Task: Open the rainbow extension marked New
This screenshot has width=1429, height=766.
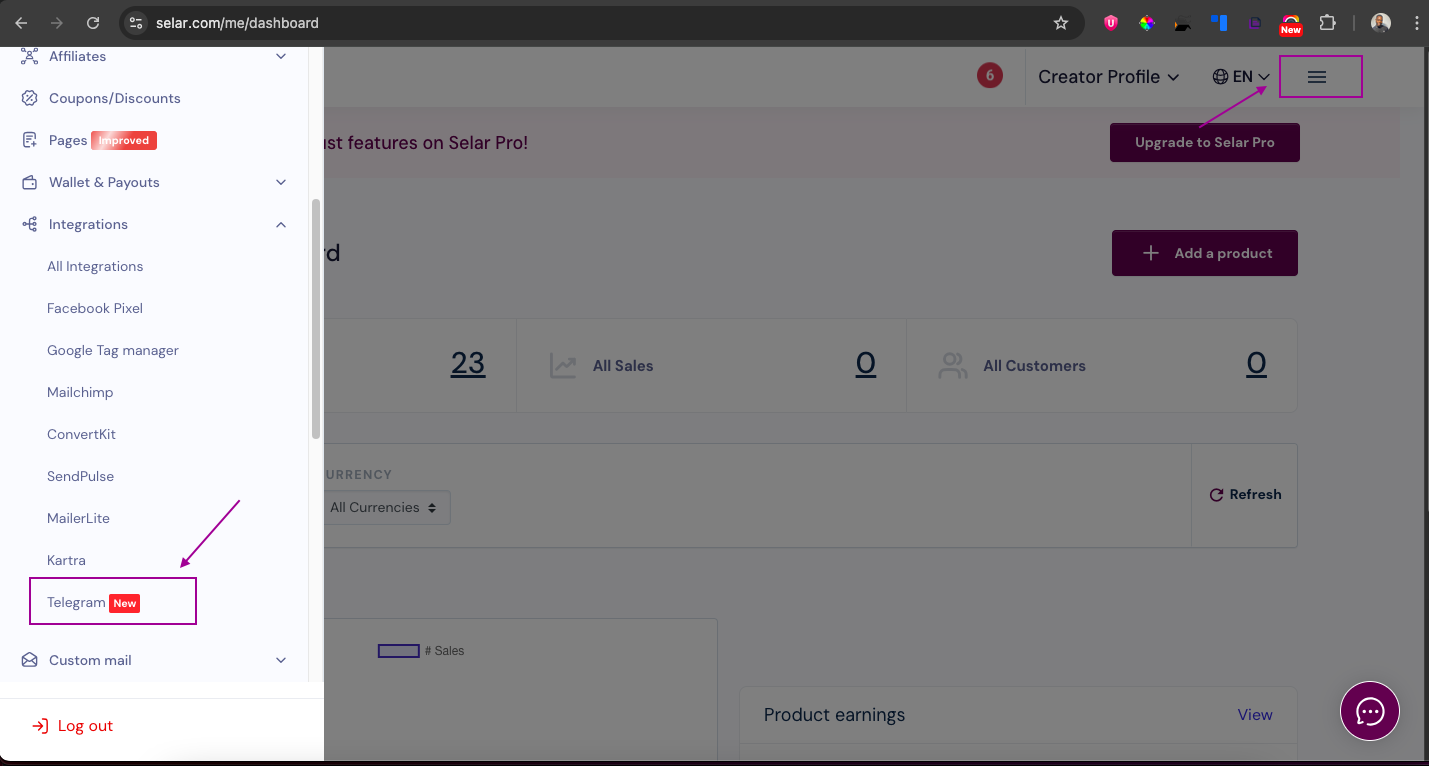Action: coord(1291,24)
